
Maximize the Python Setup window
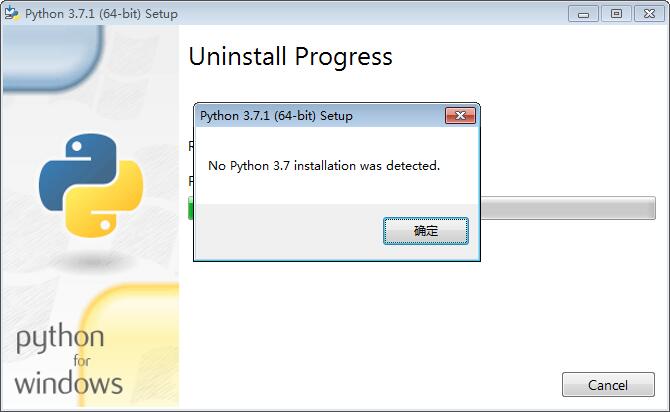tap(616, 14)
